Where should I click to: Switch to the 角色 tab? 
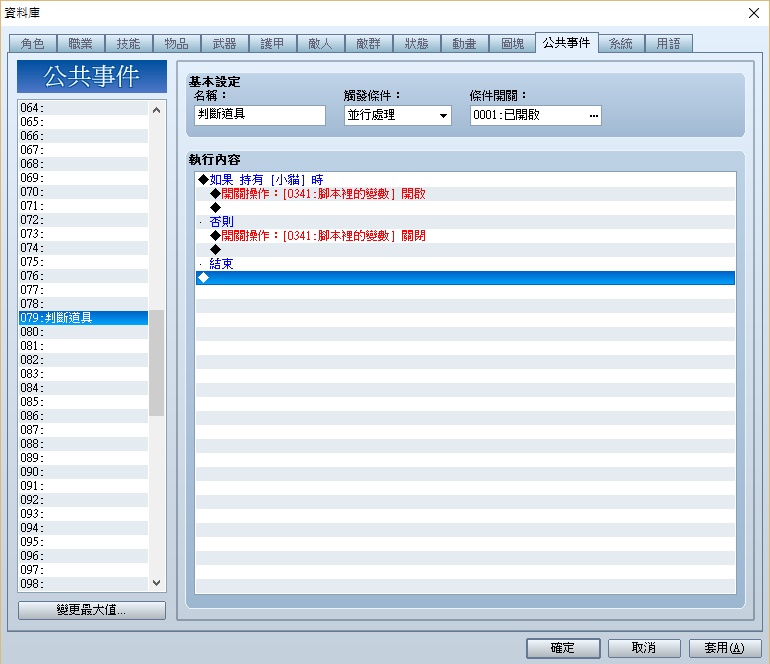point(33,43)
